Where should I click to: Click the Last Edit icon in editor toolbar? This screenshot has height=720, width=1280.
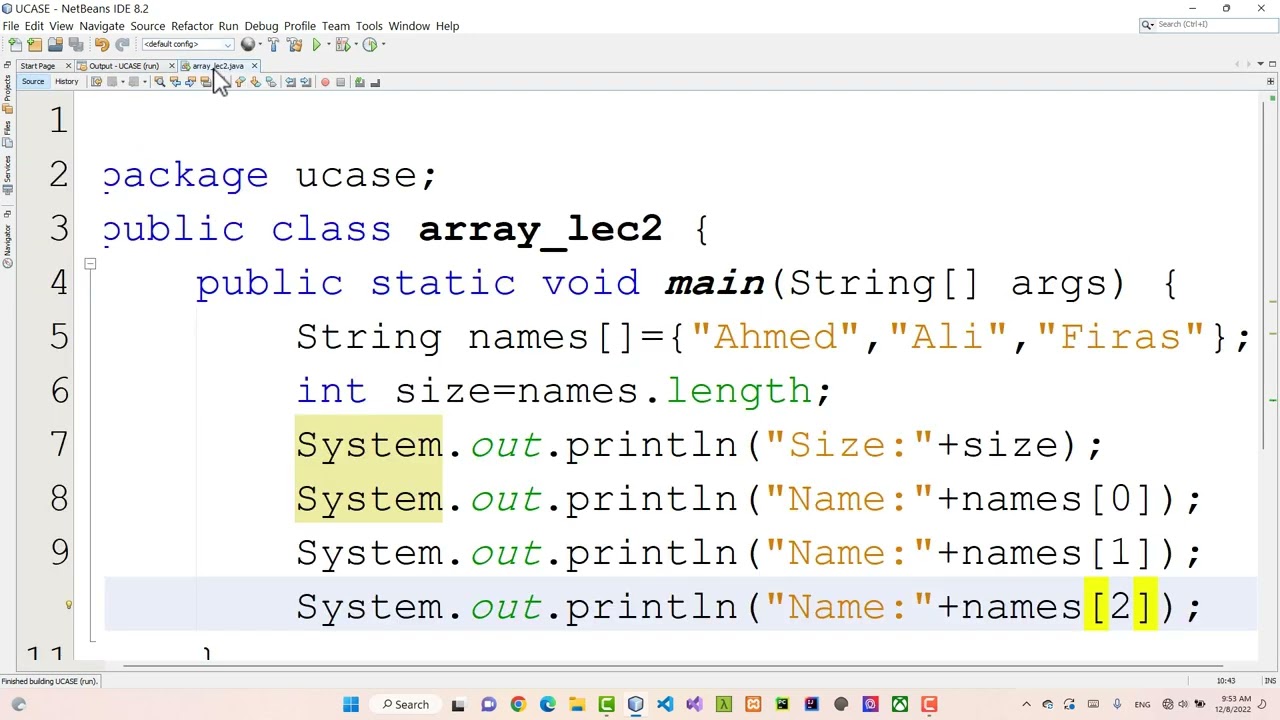click(96, 82)
